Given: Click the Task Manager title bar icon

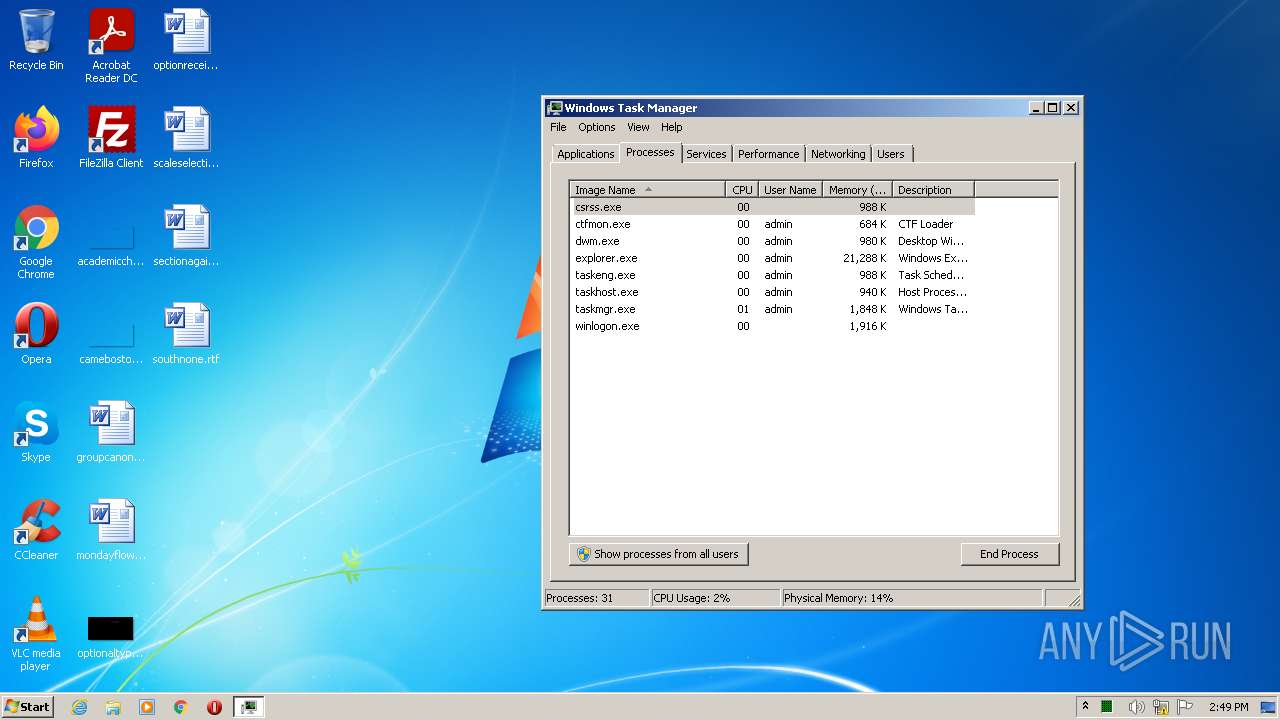Looking at the screenshot, I should (554, 108).
